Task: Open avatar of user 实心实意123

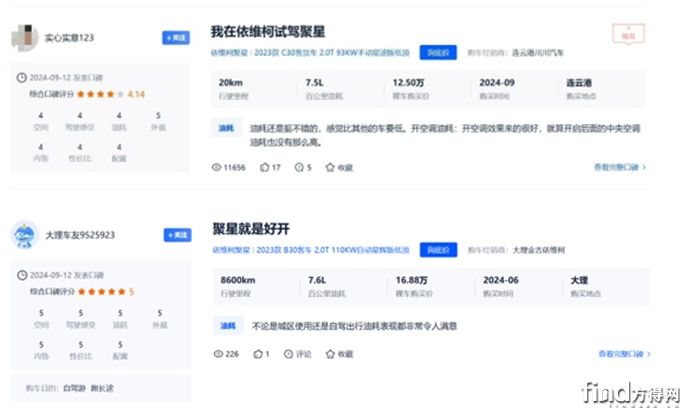Action: (x=25, y=38)
